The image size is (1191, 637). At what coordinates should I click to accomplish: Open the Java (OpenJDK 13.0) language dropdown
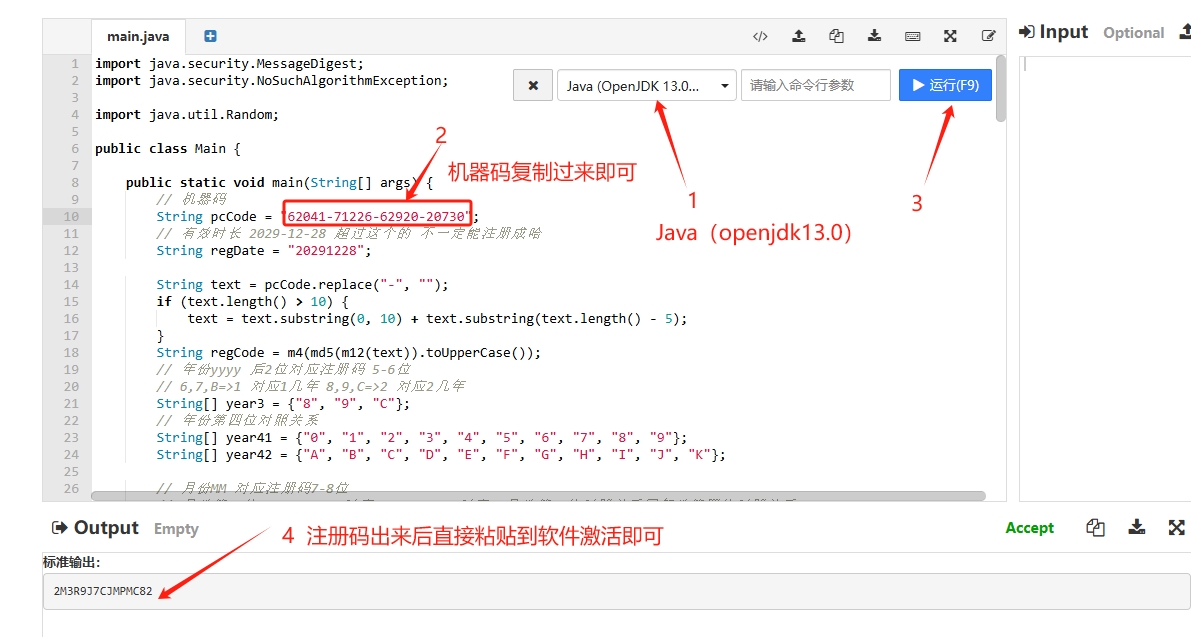[646, 86]
